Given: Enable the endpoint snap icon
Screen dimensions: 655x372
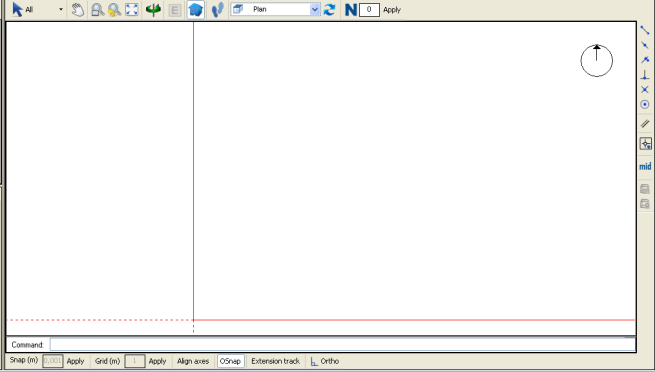Looking at the screenshot, I should tap(645, 30).
